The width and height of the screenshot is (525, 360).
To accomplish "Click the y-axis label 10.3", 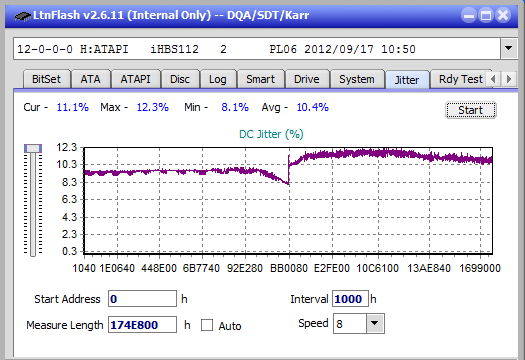I will [x=67, y=164].
